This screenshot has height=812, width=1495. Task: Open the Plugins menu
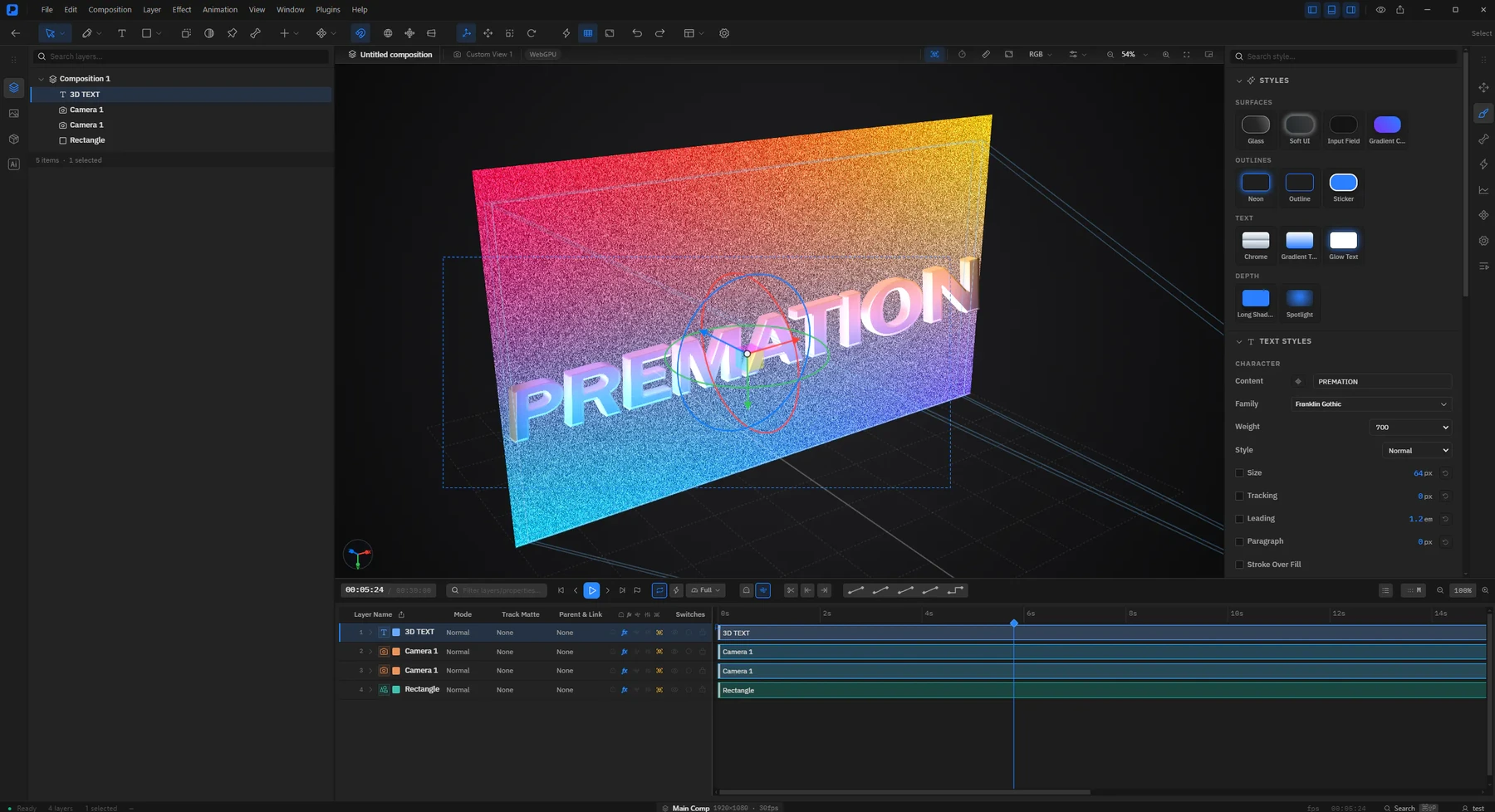click(328, 10)
